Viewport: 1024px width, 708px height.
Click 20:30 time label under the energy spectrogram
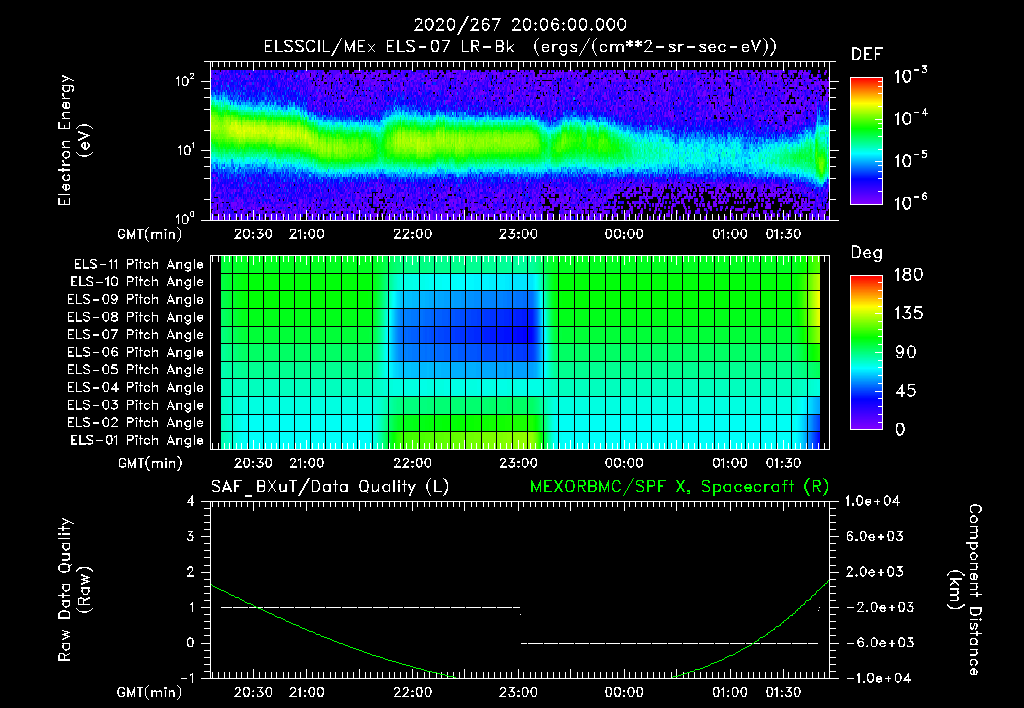point(253,234)
